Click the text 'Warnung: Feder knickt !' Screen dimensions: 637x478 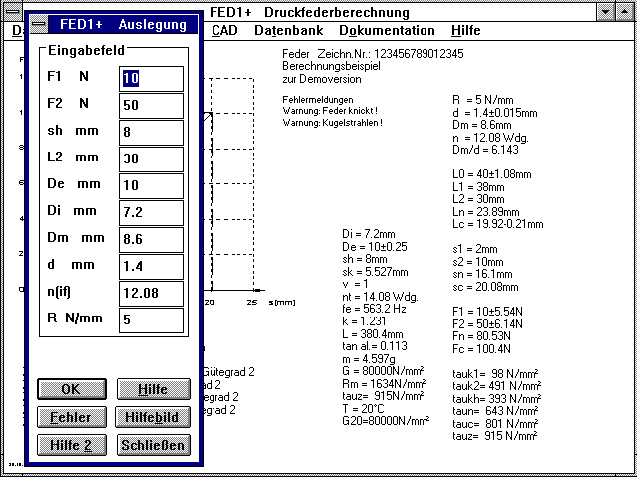(330, 111)
